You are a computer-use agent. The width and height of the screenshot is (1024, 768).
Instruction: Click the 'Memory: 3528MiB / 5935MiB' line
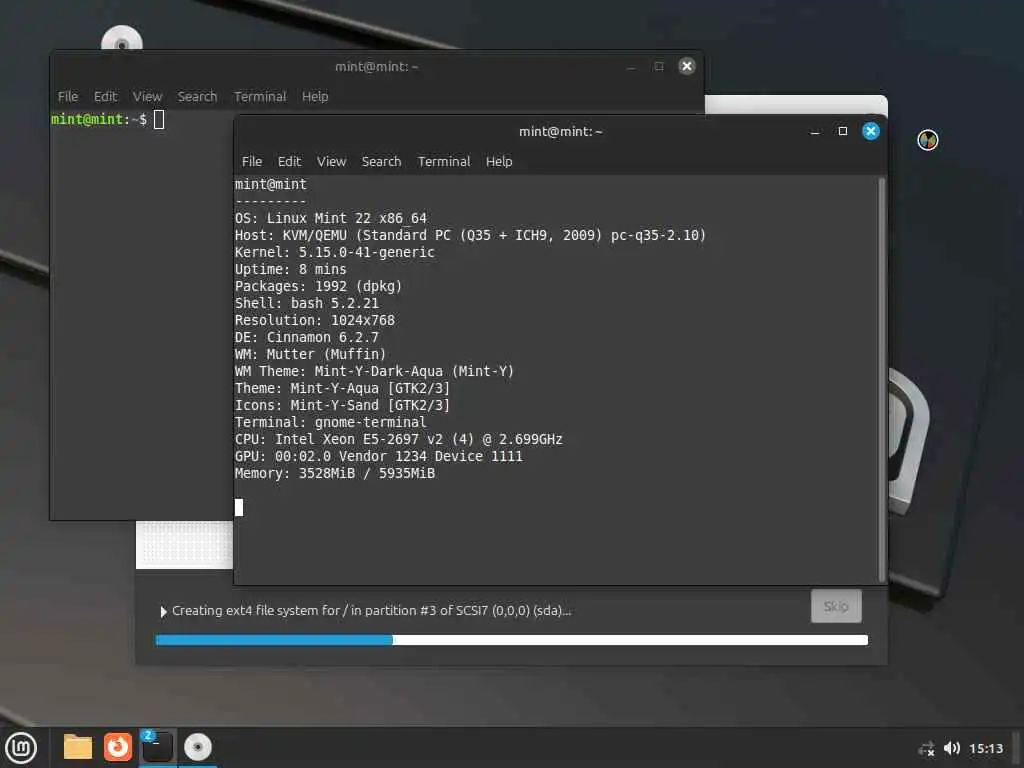334,473
